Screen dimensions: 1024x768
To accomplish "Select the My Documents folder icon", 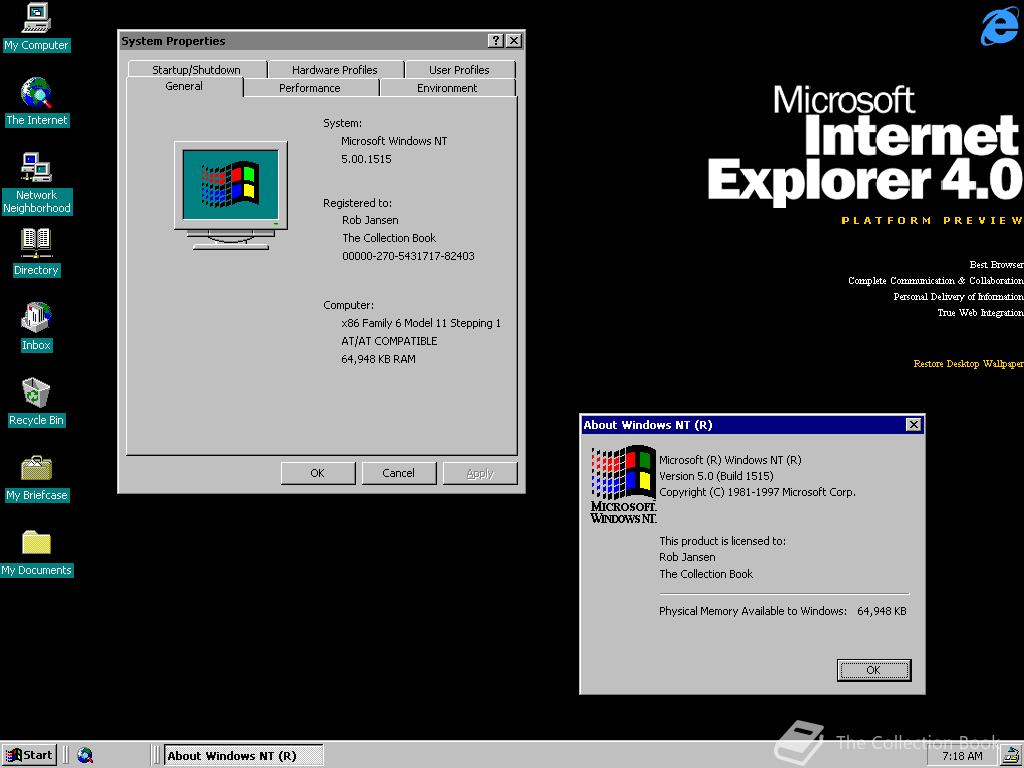I will [x=37, y=552].
